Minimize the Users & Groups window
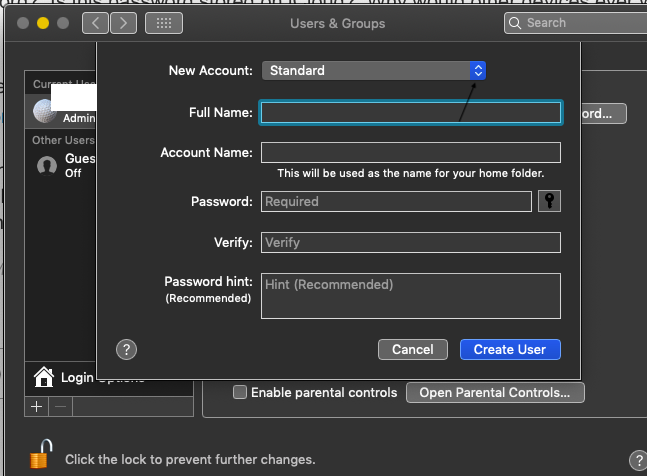This screenshot has width=647, height=476. point(43,23)
